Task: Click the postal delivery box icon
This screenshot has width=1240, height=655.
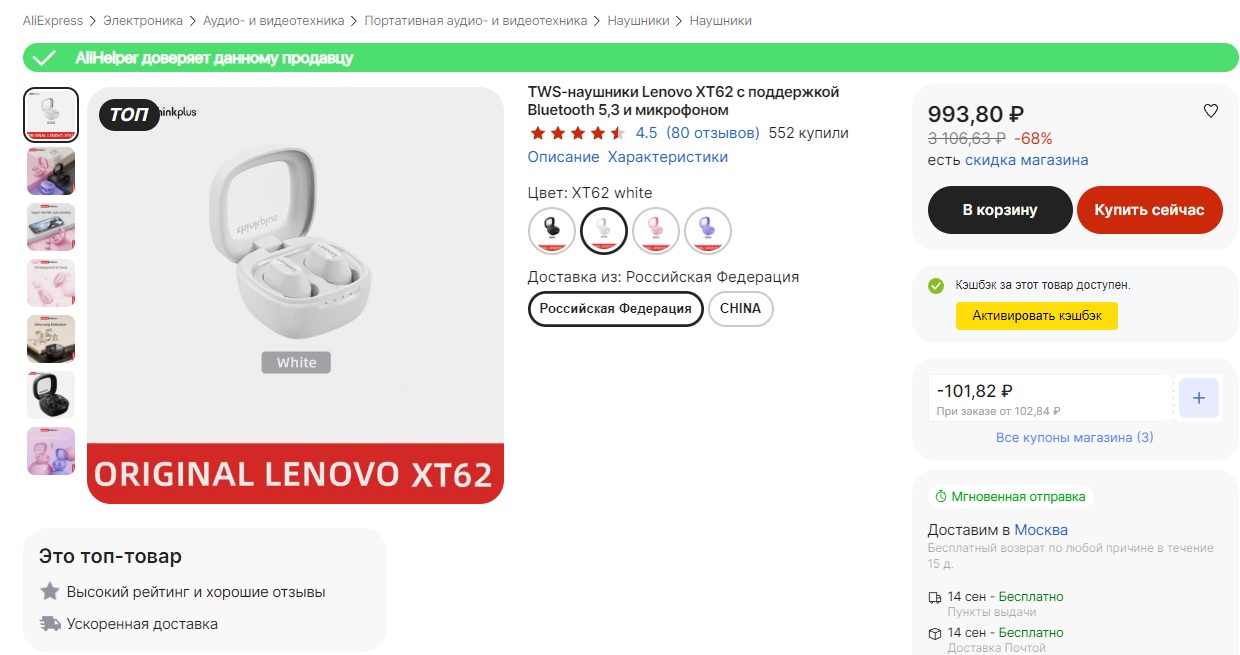Action: click(935, 633)
